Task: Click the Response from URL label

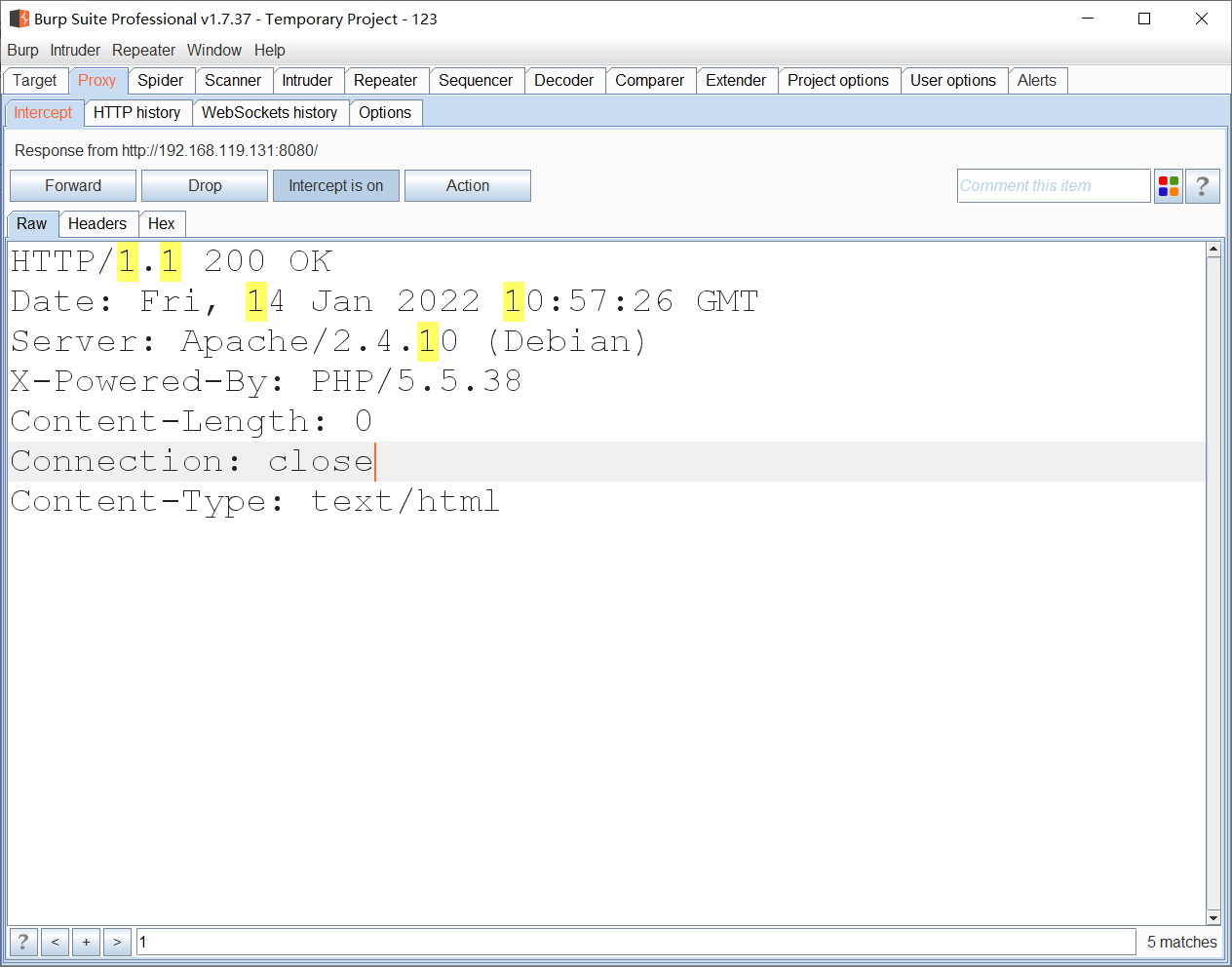Action: [x=167, y=150]
